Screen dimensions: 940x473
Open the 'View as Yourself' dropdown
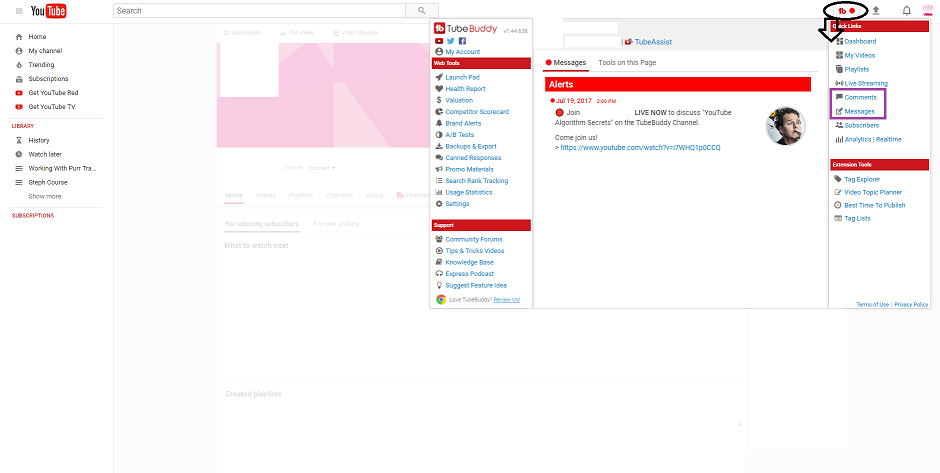pyautogui.click(x=322, y=167)
